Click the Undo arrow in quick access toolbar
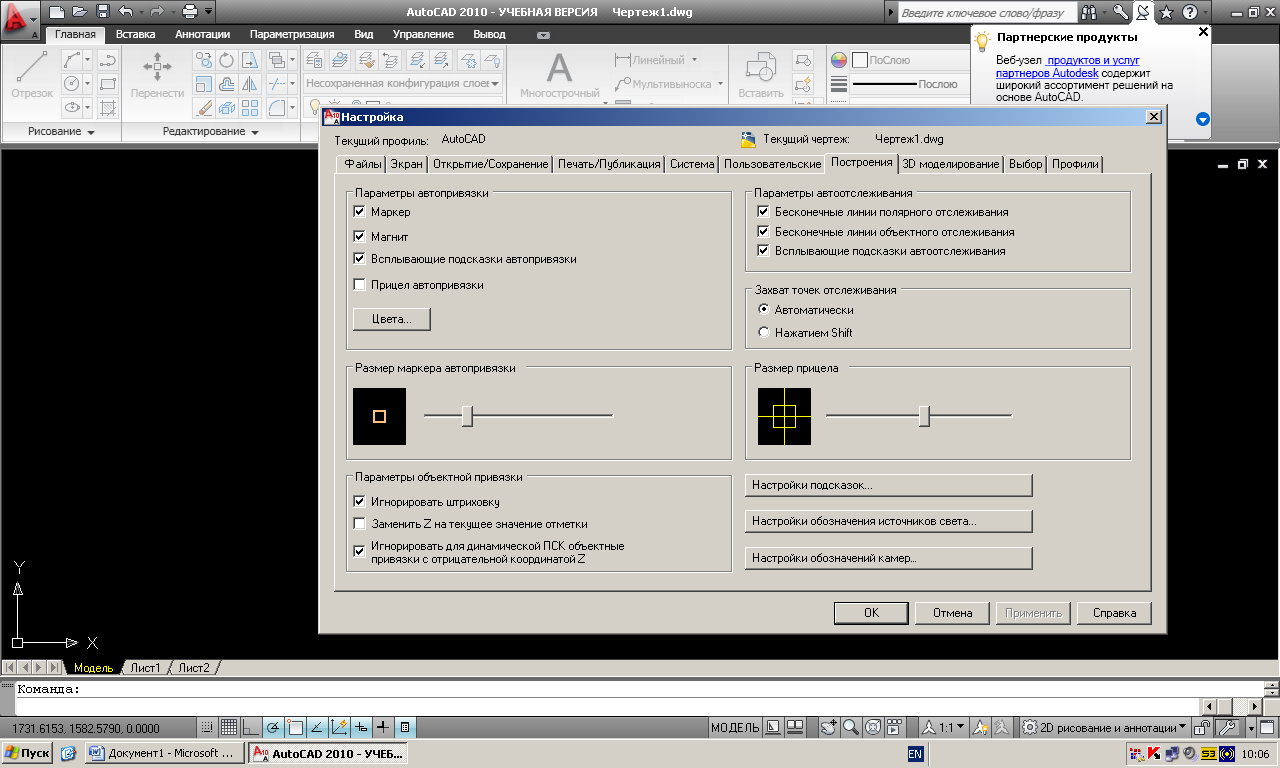The height and width of the screenshot is (768, 1280). coord(124,12)
